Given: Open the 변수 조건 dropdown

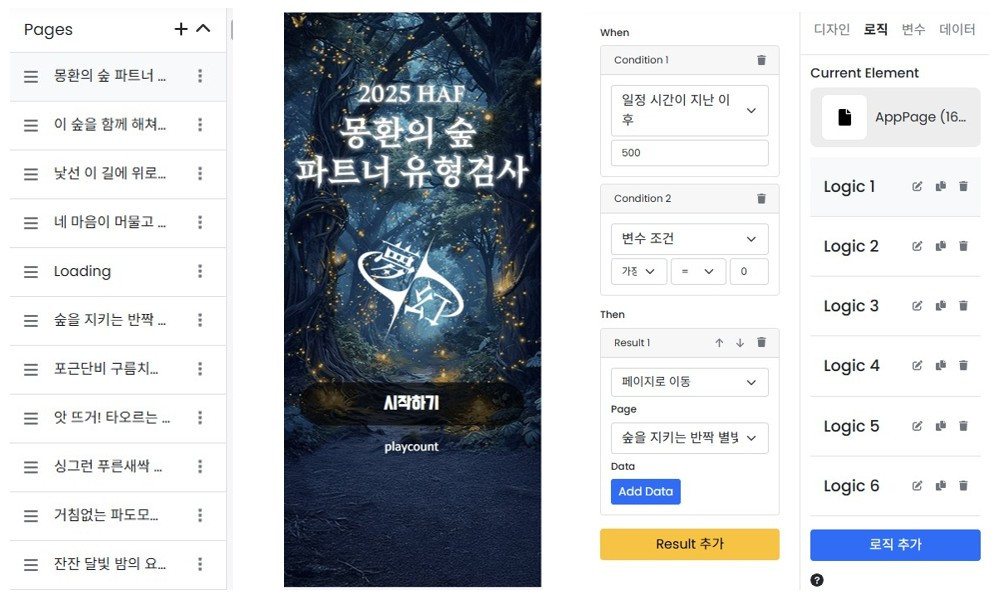Looking at the screenshot, I should (x=690, y=239).
